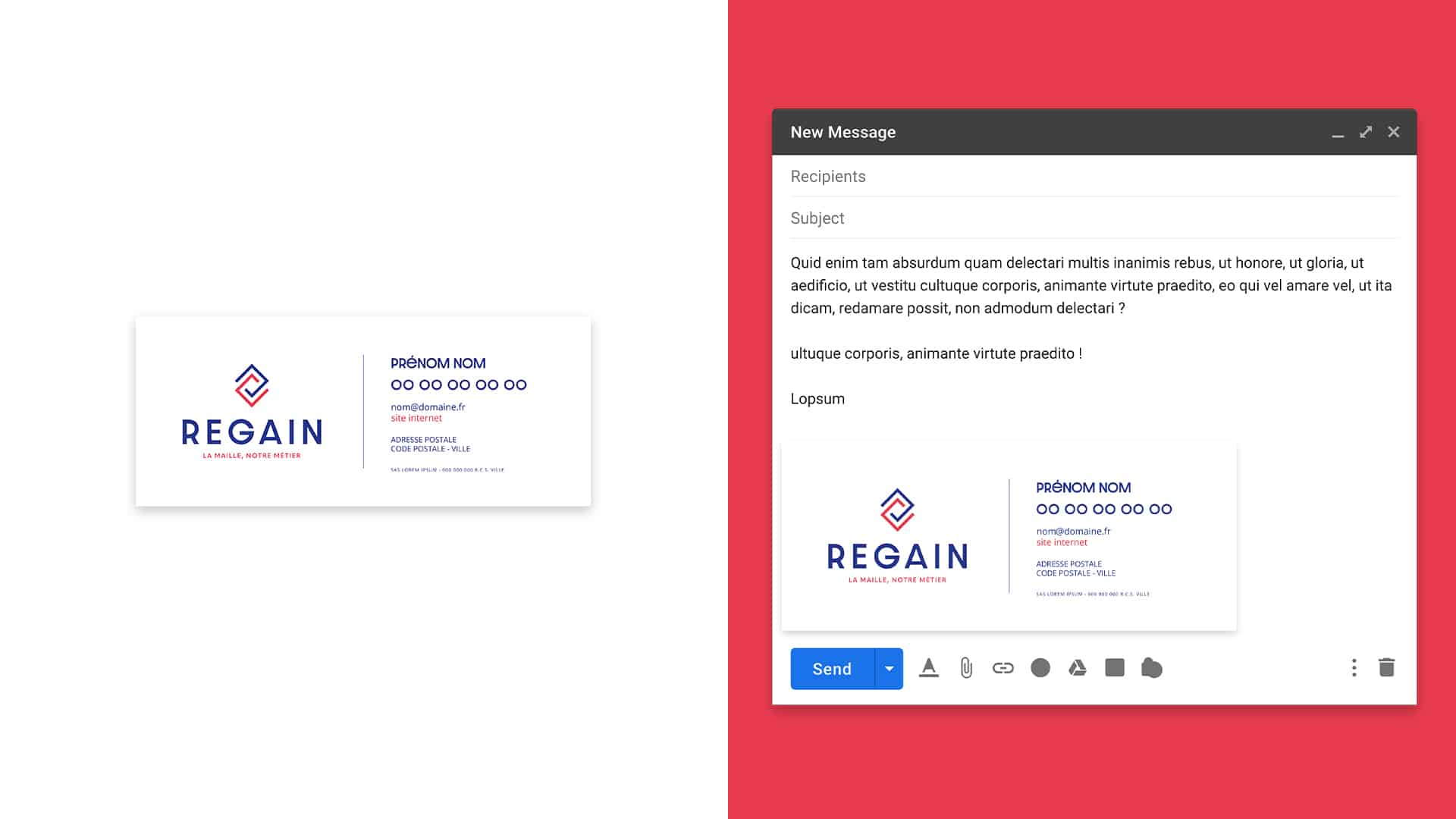The height and width of the screenshot is (819, 1456).
Task: Click the text formatting icon
Action: (928, 668)
